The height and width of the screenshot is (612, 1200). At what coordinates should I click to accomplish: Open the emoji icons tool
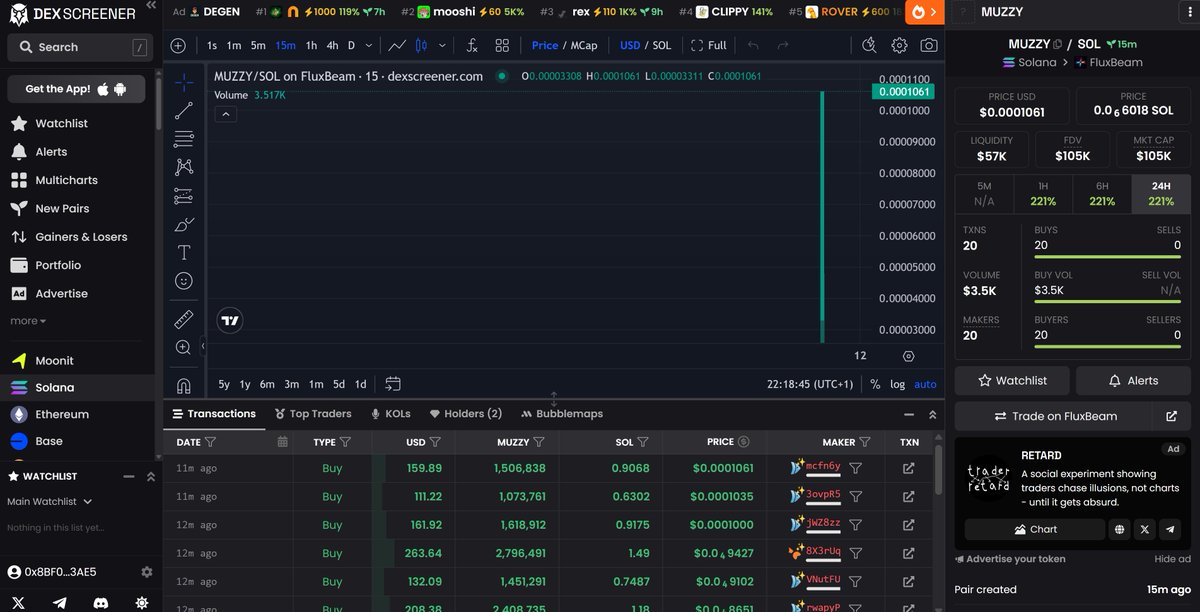coord(184,281)
